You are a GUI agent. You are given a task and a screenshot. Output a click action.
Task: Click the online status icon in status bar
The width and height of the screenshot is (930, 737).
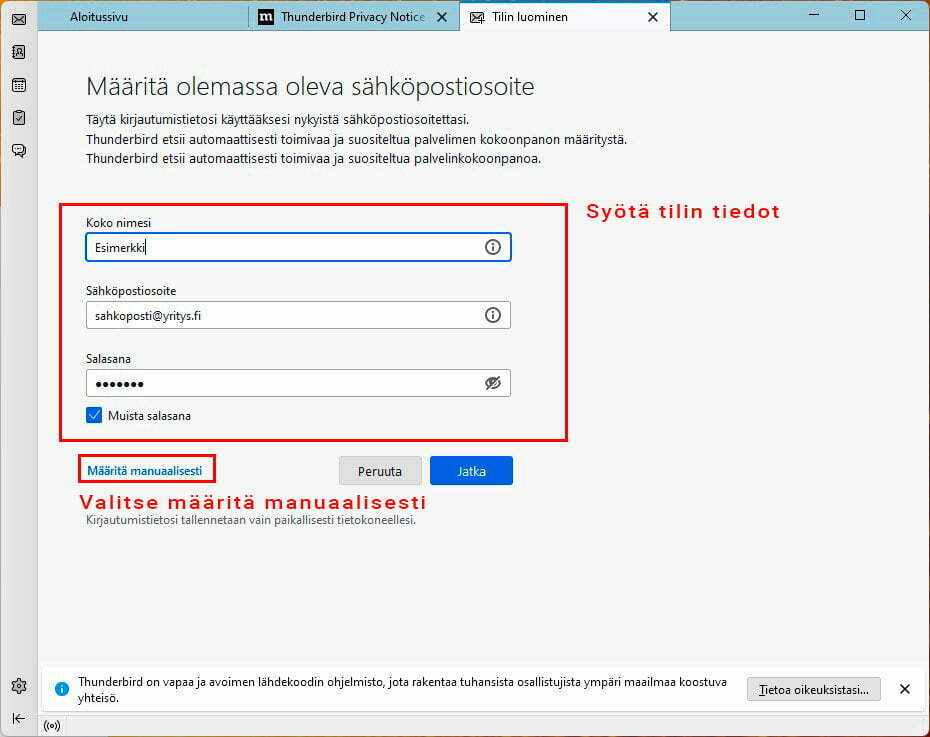point(52,726)
